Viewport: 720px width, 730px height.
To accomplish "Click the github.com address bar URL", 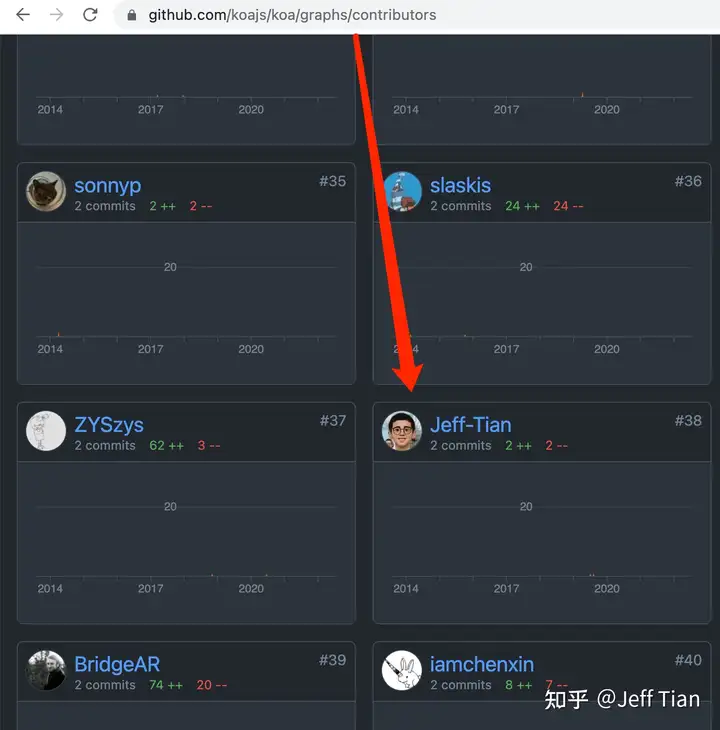I will click(x=292, y=15).
